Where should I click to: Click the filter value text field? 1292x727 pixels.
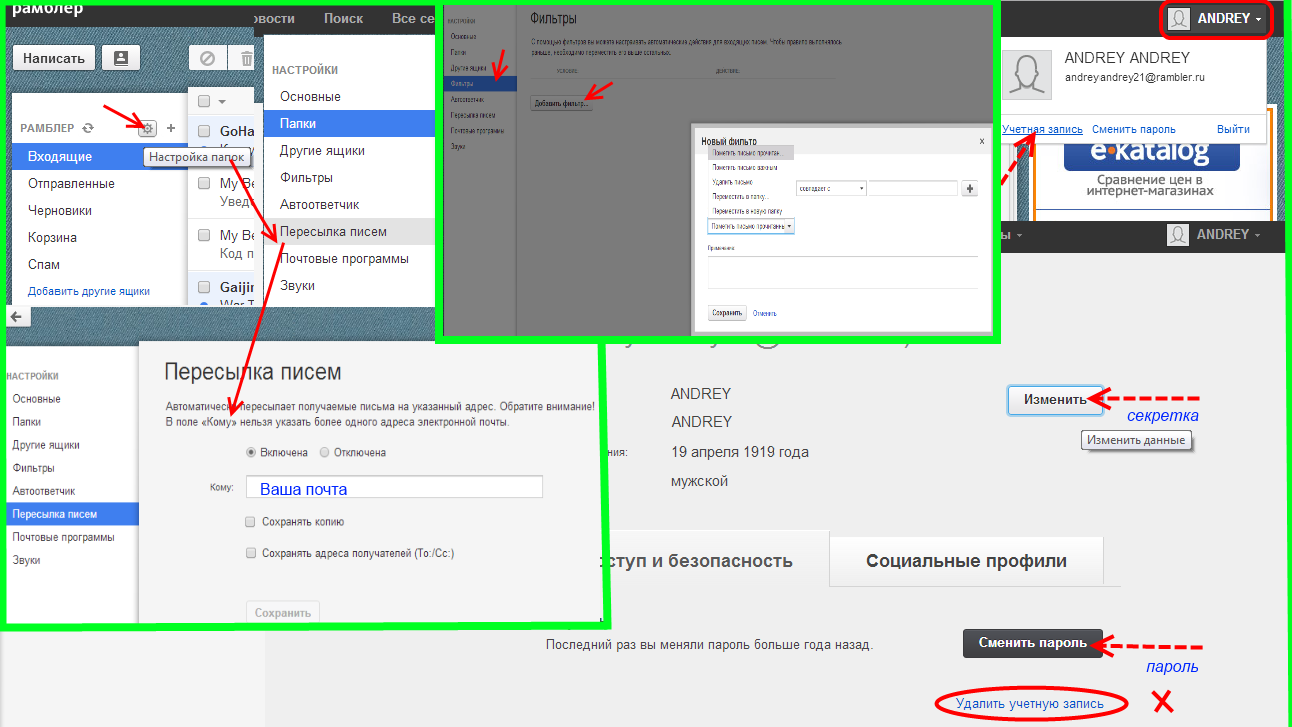(x=913, y=188)
